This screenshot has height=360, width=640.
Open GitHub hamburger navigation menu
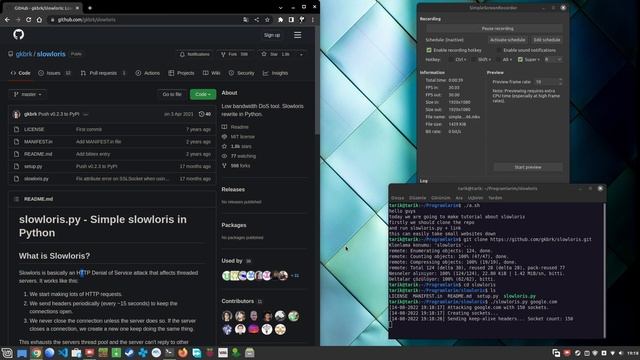298,35
